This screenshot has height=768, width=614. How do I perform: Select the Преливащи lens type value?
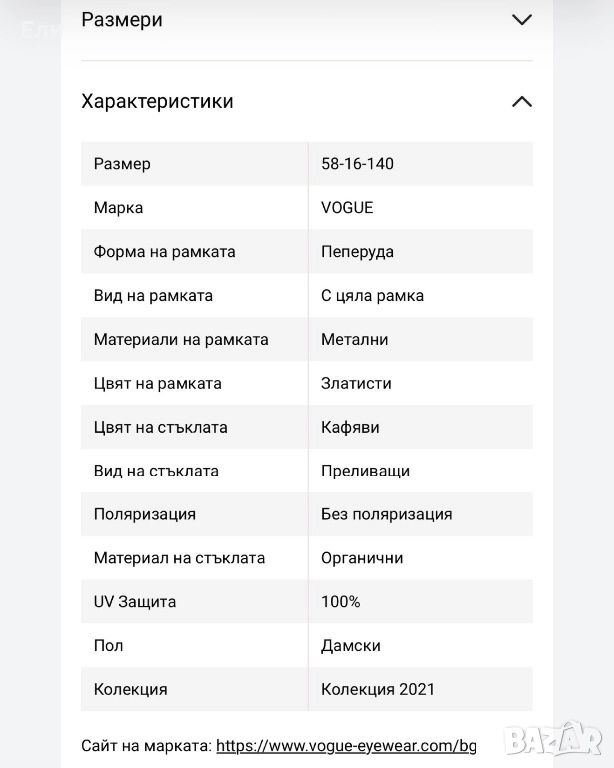coord(365,471)
